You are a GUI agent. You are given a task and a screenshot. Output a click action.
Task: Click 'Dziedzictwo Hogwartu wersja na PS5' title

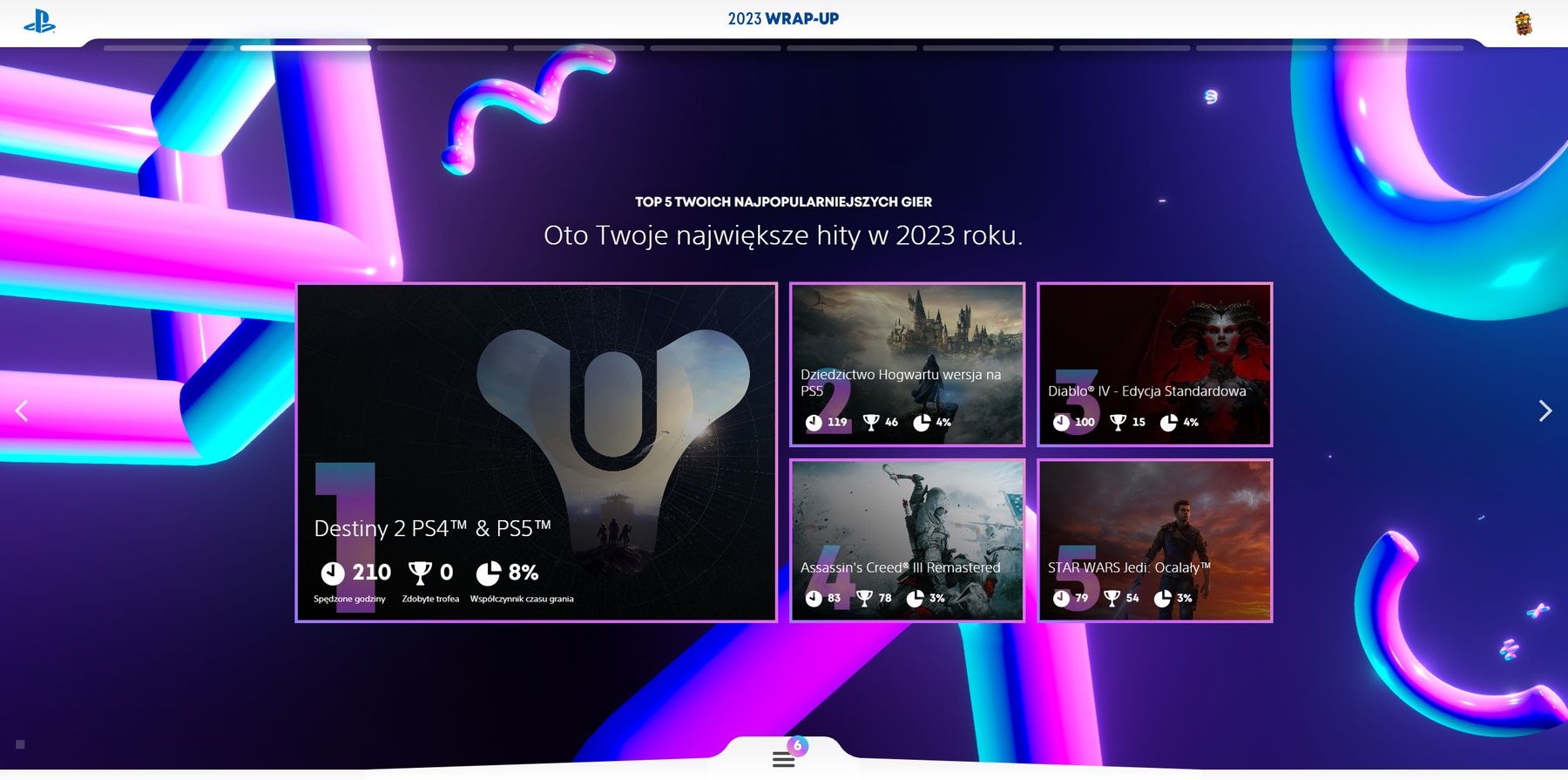tap(901, 383)
